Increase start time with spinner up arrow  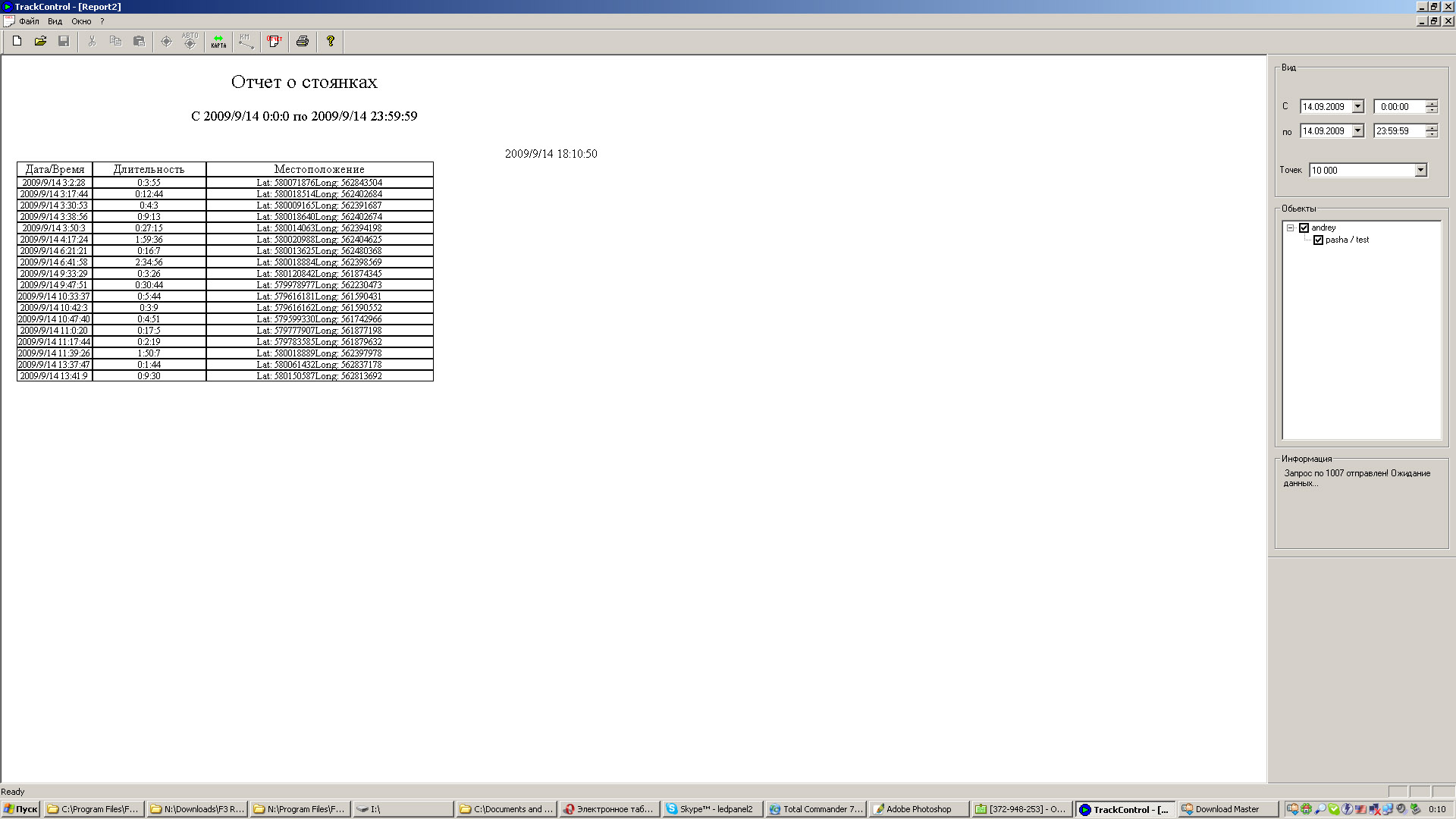pyautogui.click(x=1431, y=104)
